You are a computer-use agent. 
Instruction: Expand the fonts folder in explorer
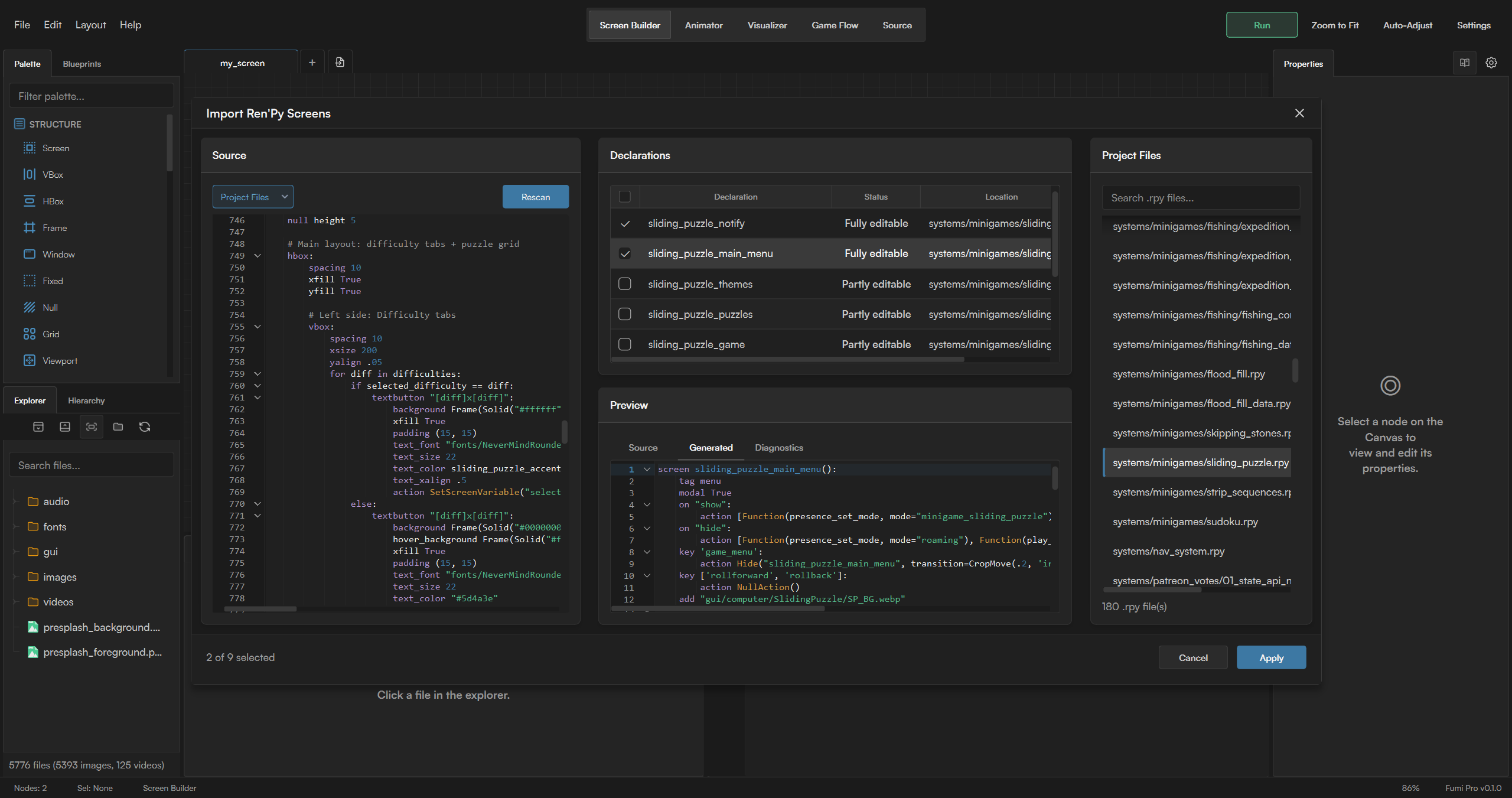click(x=16, y=527)
